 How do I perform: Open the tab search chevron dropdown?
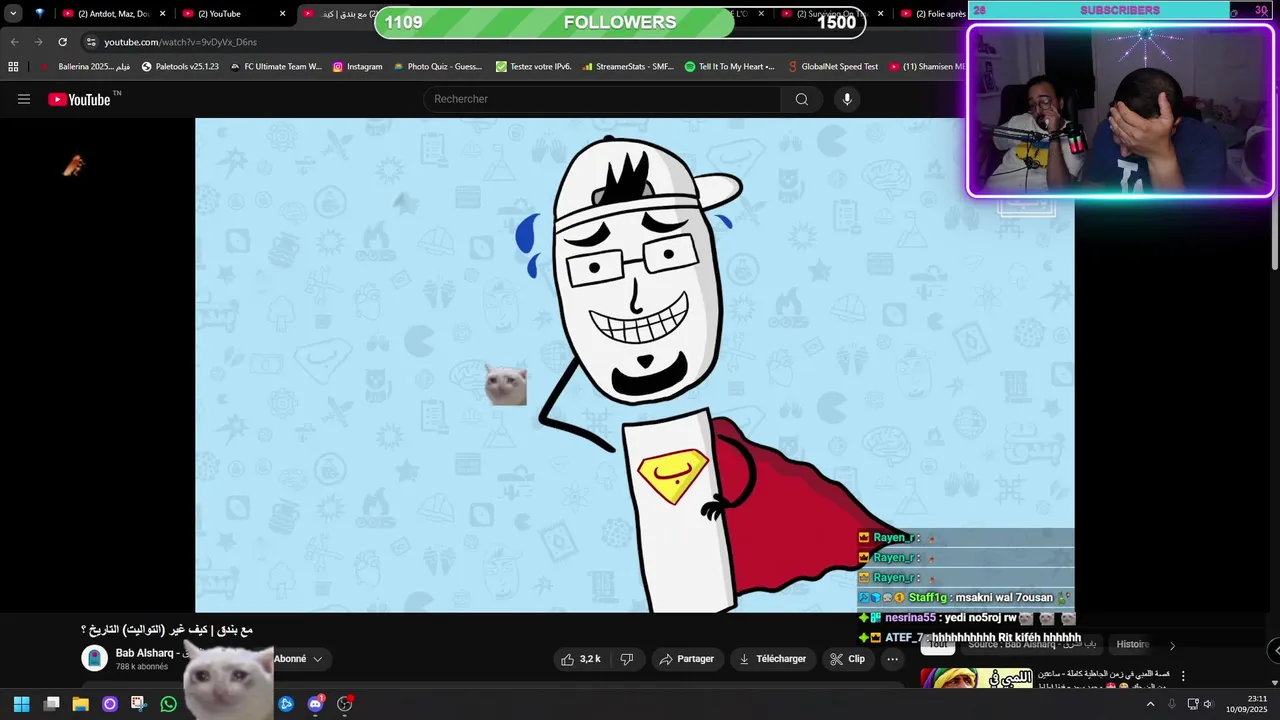coord(13,13)
